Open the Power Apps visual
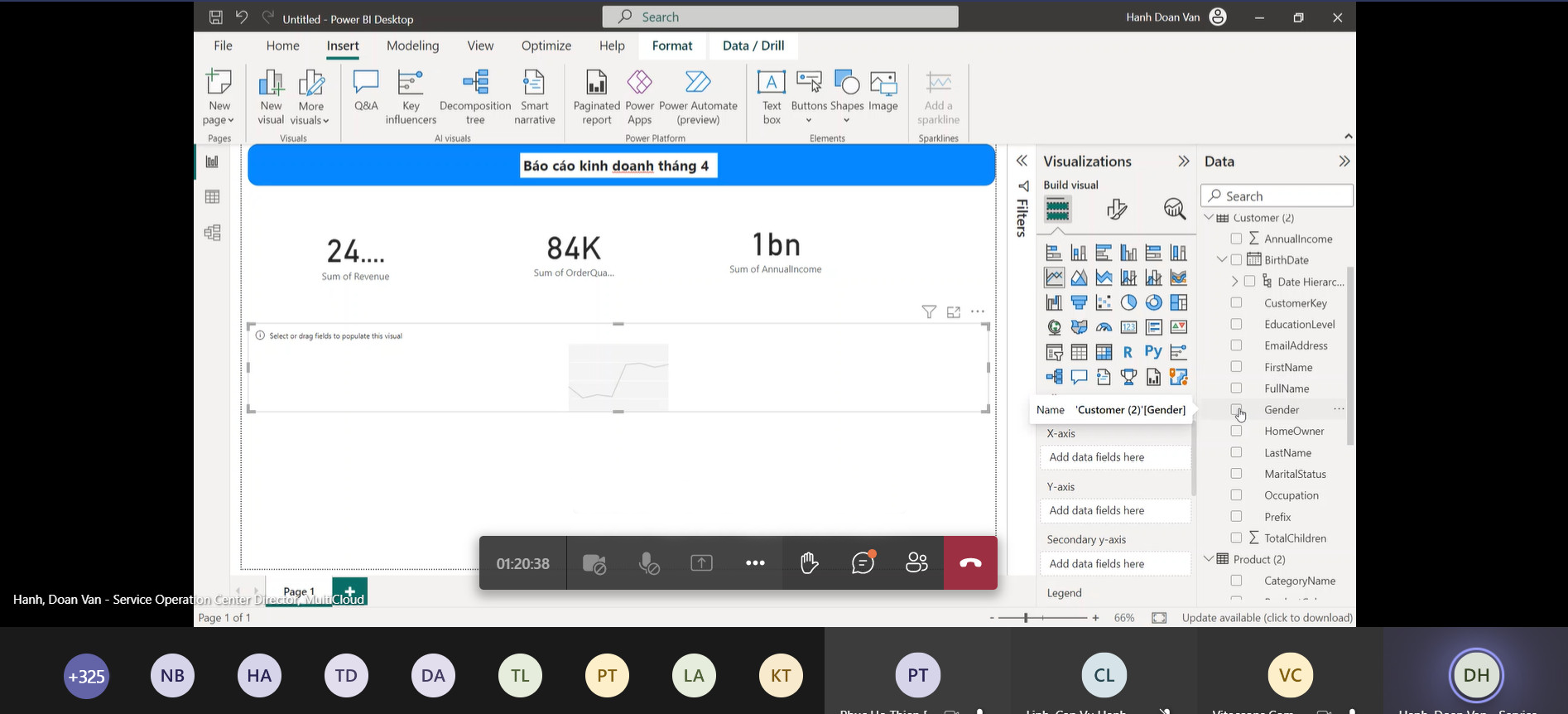1568x714 pixels. [639, 97]
